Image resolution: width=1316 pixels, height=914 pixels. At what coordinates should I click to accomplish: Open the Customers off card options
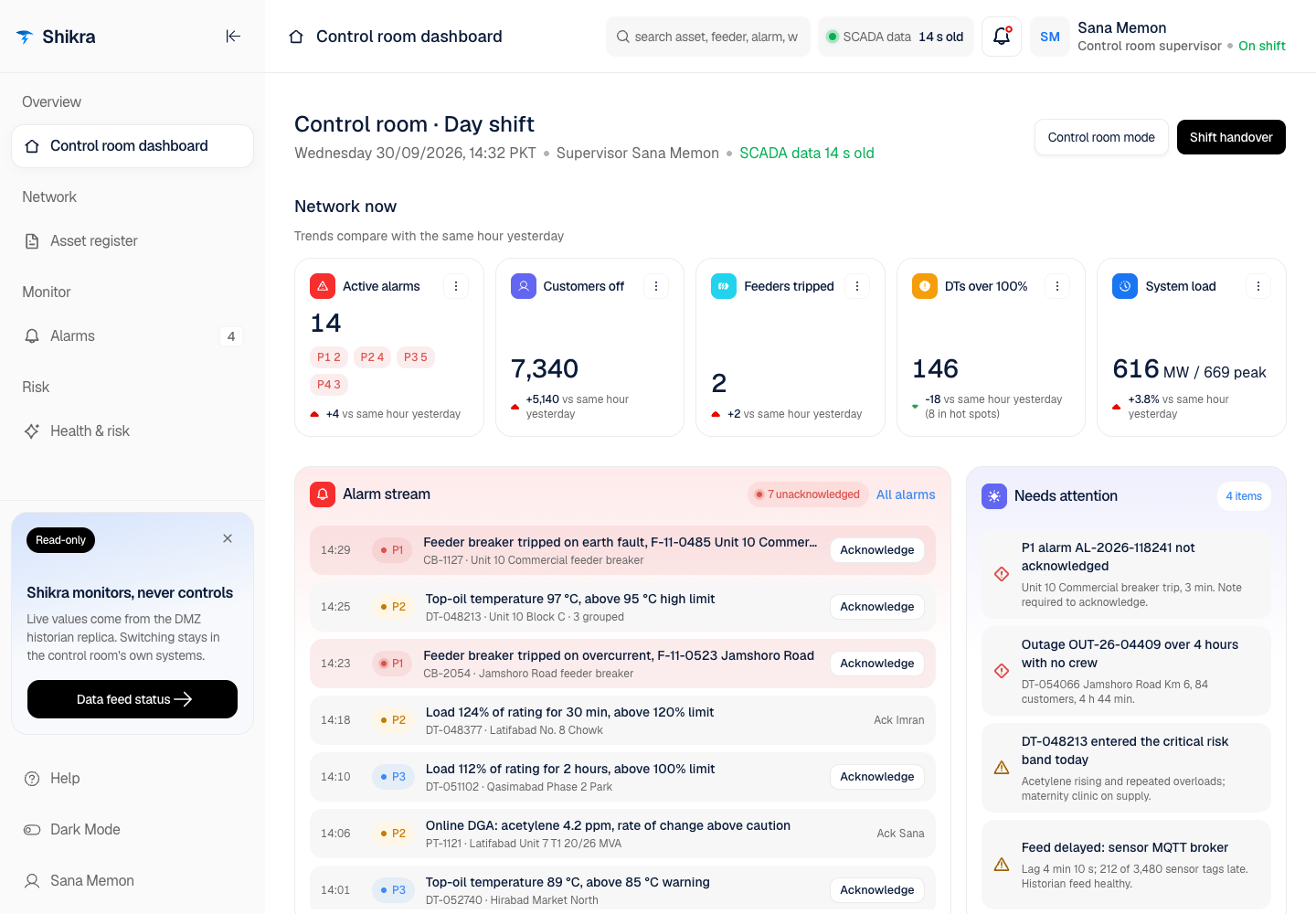(x=656, y=286)
